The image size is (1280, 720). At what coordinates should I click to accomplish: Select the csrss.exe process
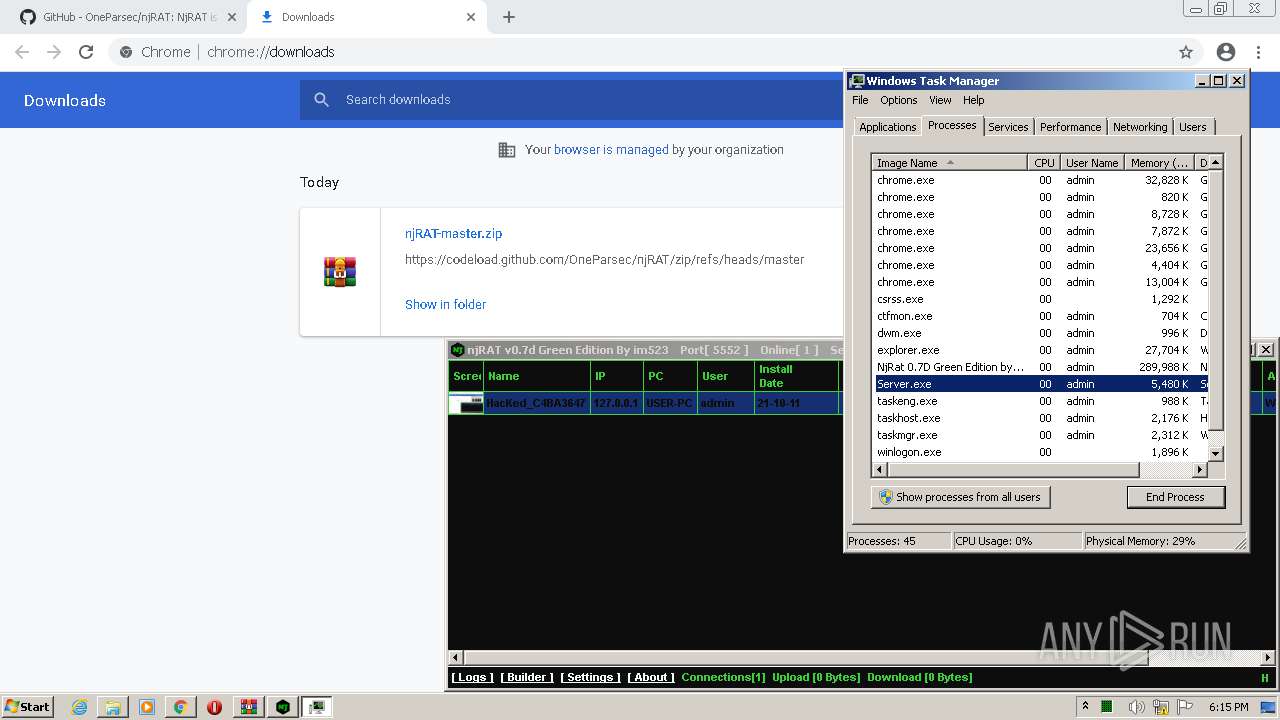(1041, 299)
